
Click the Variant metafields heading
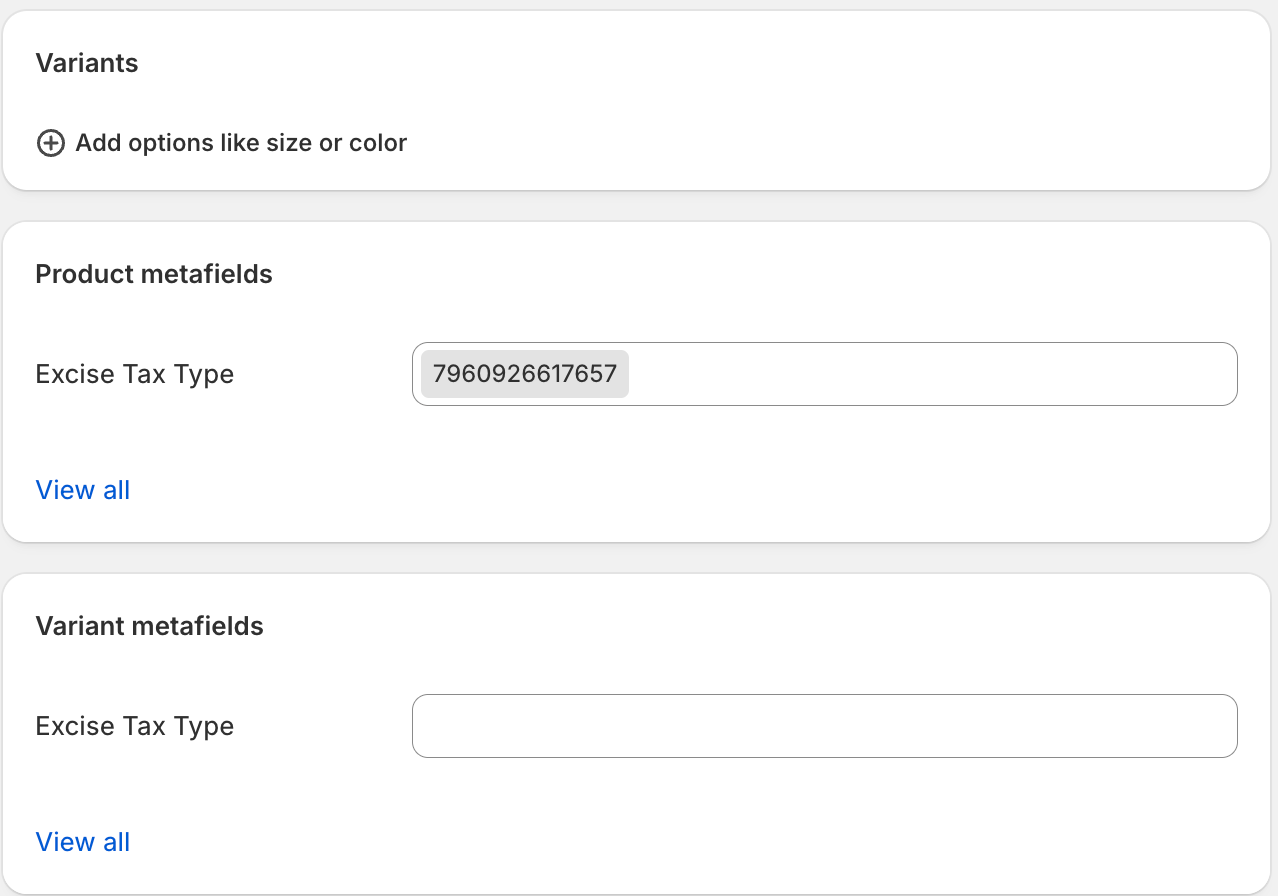[150, 626]
